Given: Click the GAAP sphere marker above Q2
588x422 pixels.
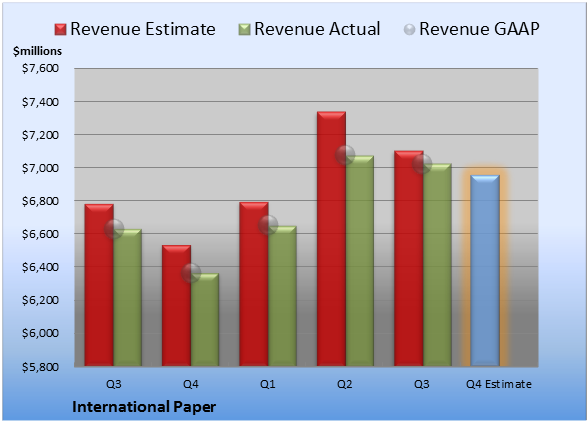Looking at the screenshot, I should (x=345, y=155).
